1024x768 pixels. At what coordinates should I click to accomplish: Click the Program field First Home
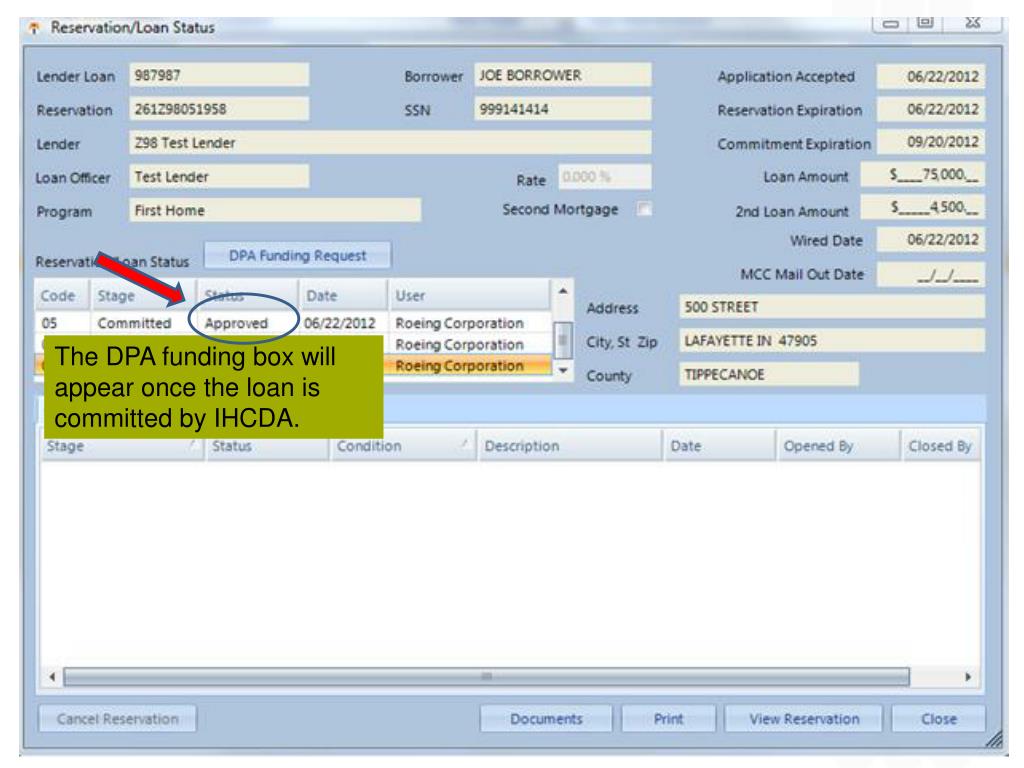275,210
